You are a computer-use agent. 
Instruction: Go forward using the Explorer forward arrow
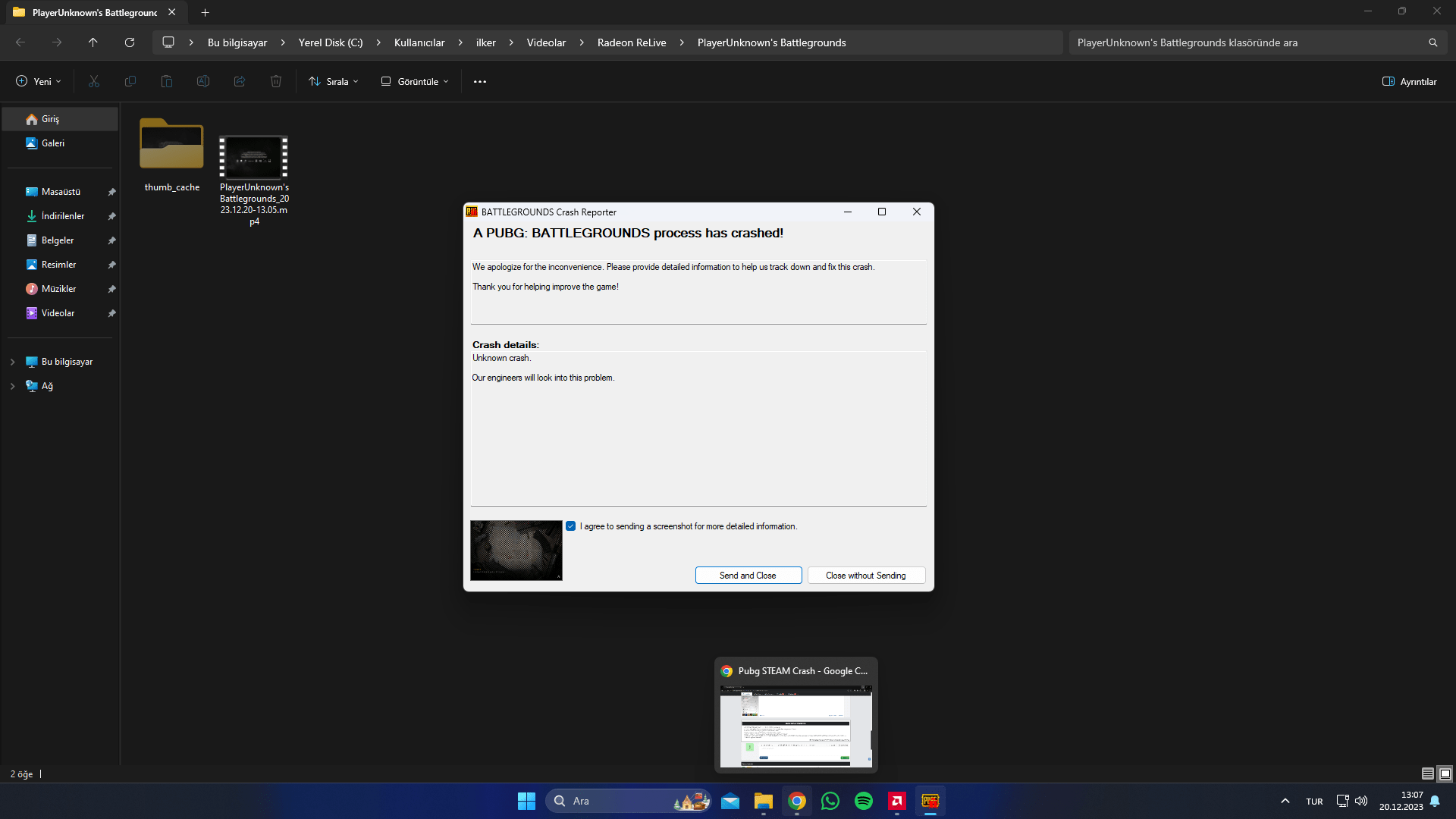pos(57,42)
